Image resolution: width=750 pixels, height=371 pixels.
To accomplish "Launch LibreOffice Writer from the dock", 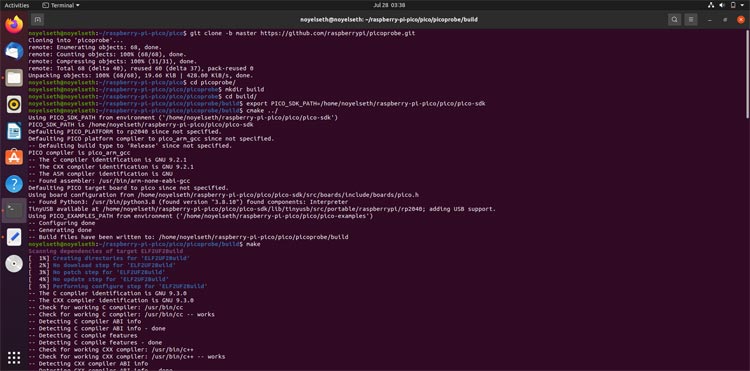I will tap(14, 131).
